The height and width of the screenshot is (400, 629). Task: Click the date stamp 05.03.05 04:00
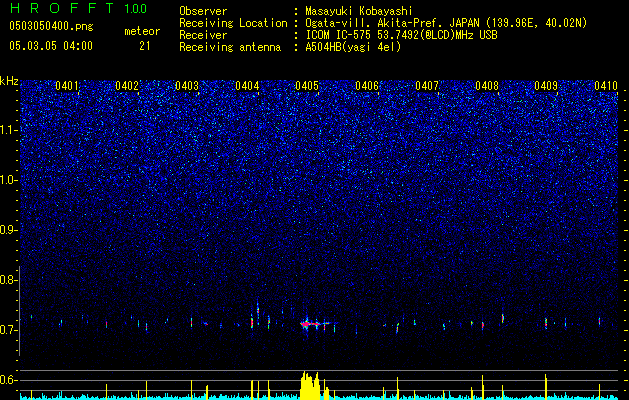51,46
